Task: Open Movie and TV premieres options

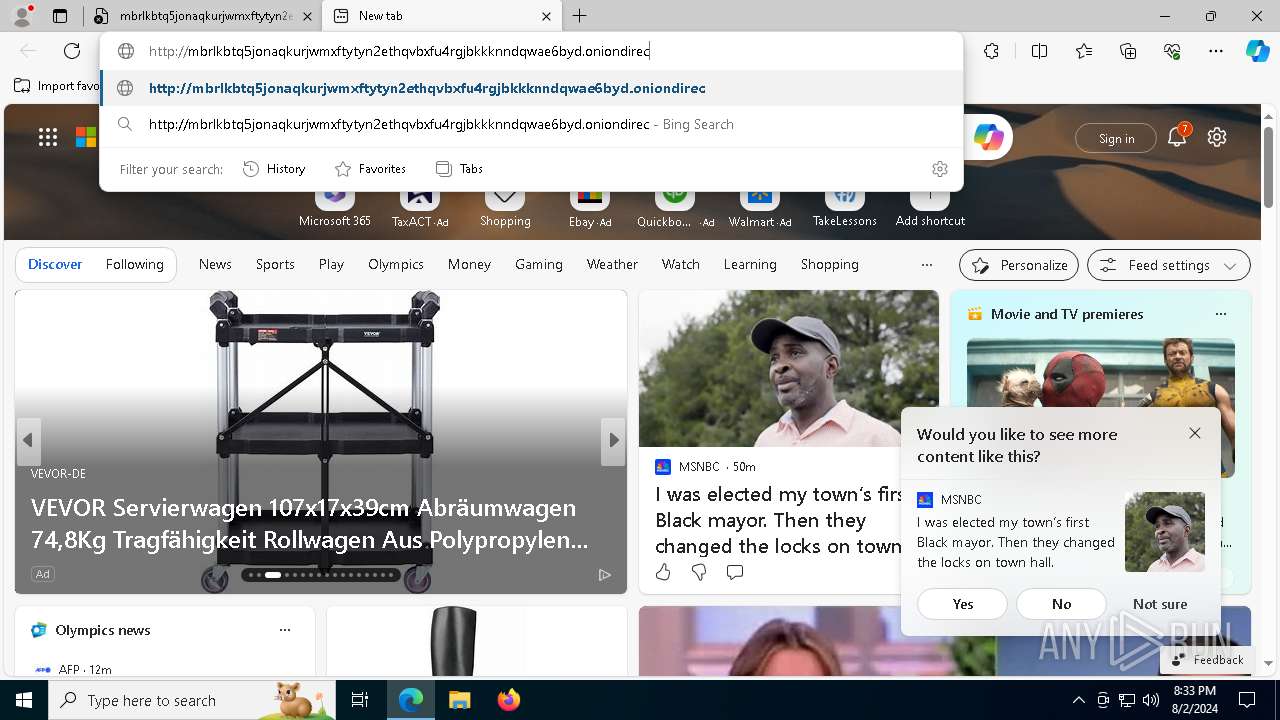Action: point(1220,314)
